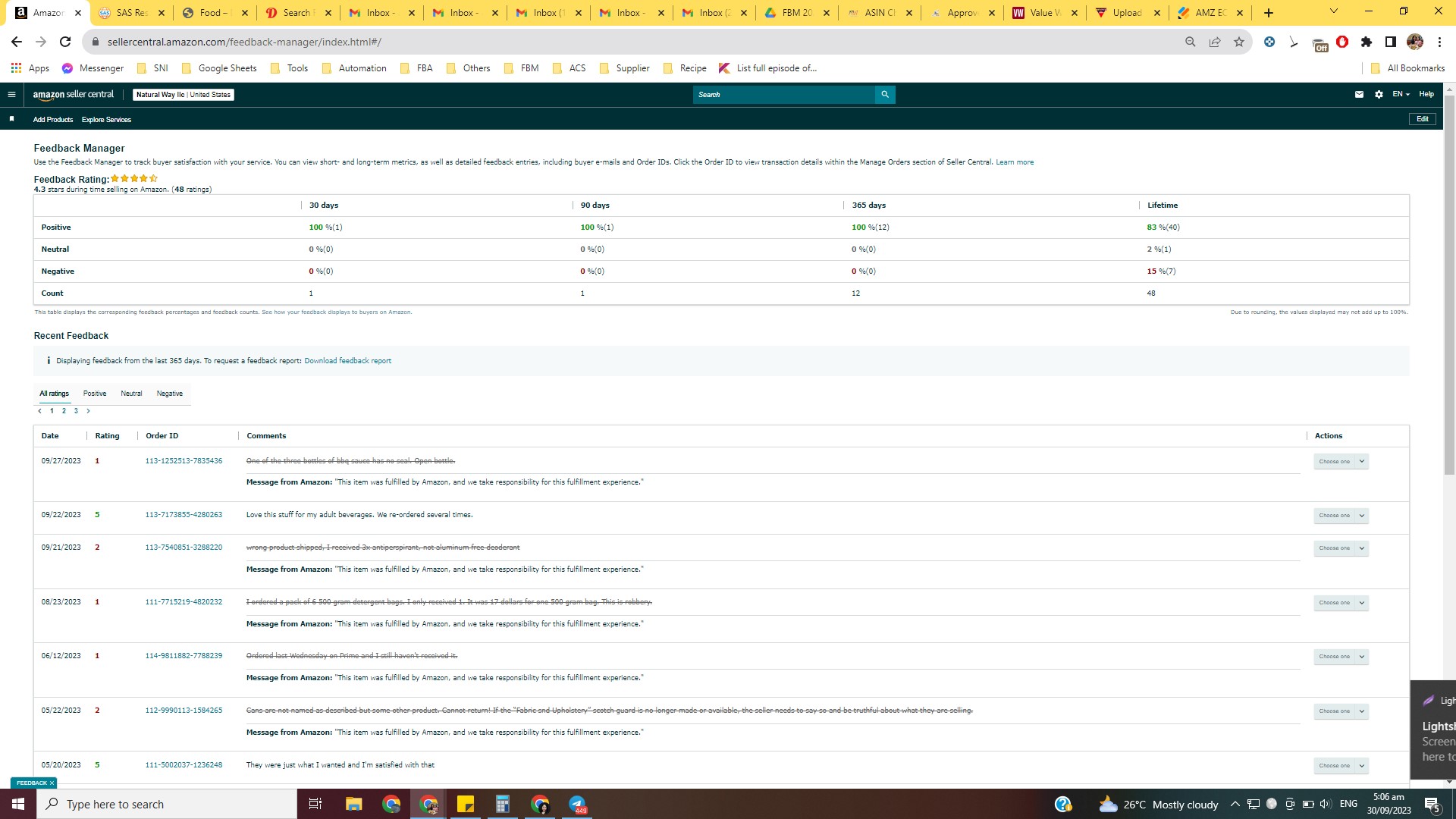Switch to the Value W browser tab
Image resolution: width=1456 pixels, height=819 pixels.
point(1044,13)
